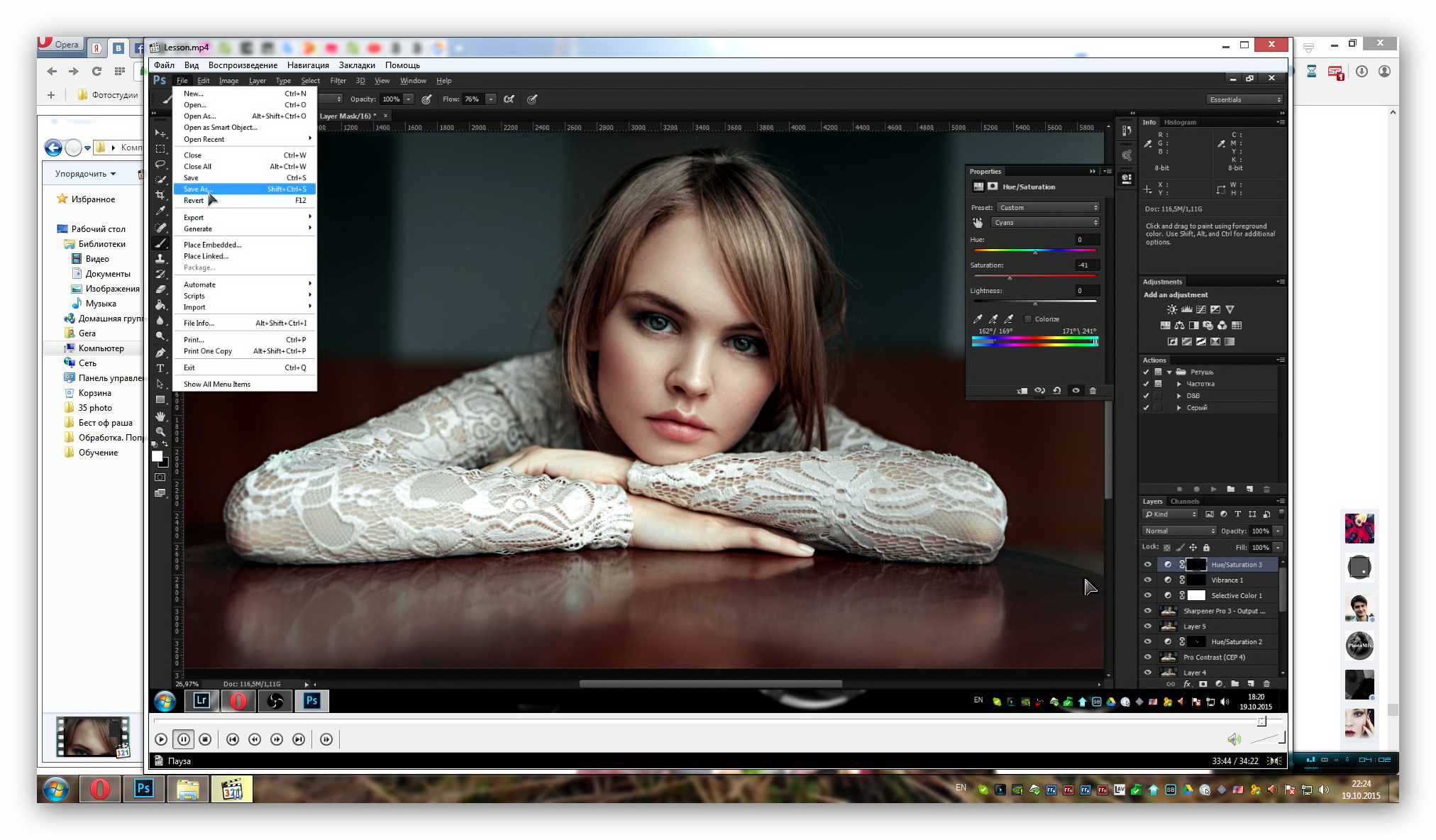Click the Saturation slider handle
The width and height of the screenshot is (1436, 840).
tap(1010, 277)
